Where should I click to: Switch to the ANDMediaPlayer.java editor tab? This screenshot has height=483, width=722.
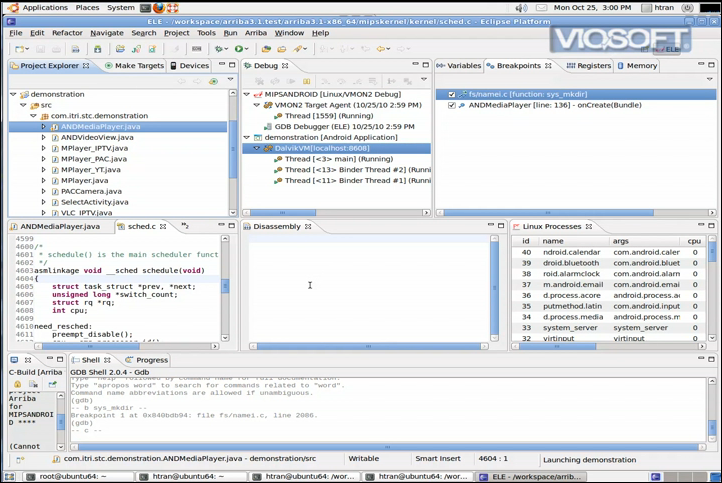click(x=56, y=227)
